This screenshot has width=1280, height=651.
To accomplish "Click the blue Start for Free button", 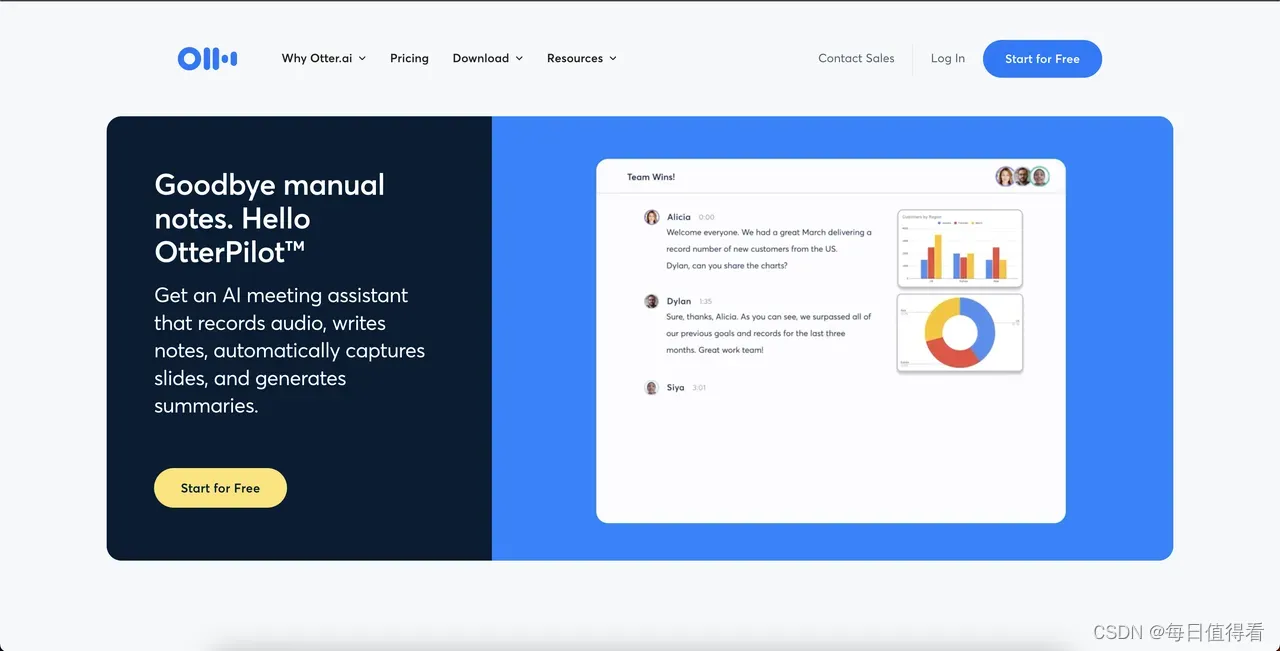I will coord(1042,59).
